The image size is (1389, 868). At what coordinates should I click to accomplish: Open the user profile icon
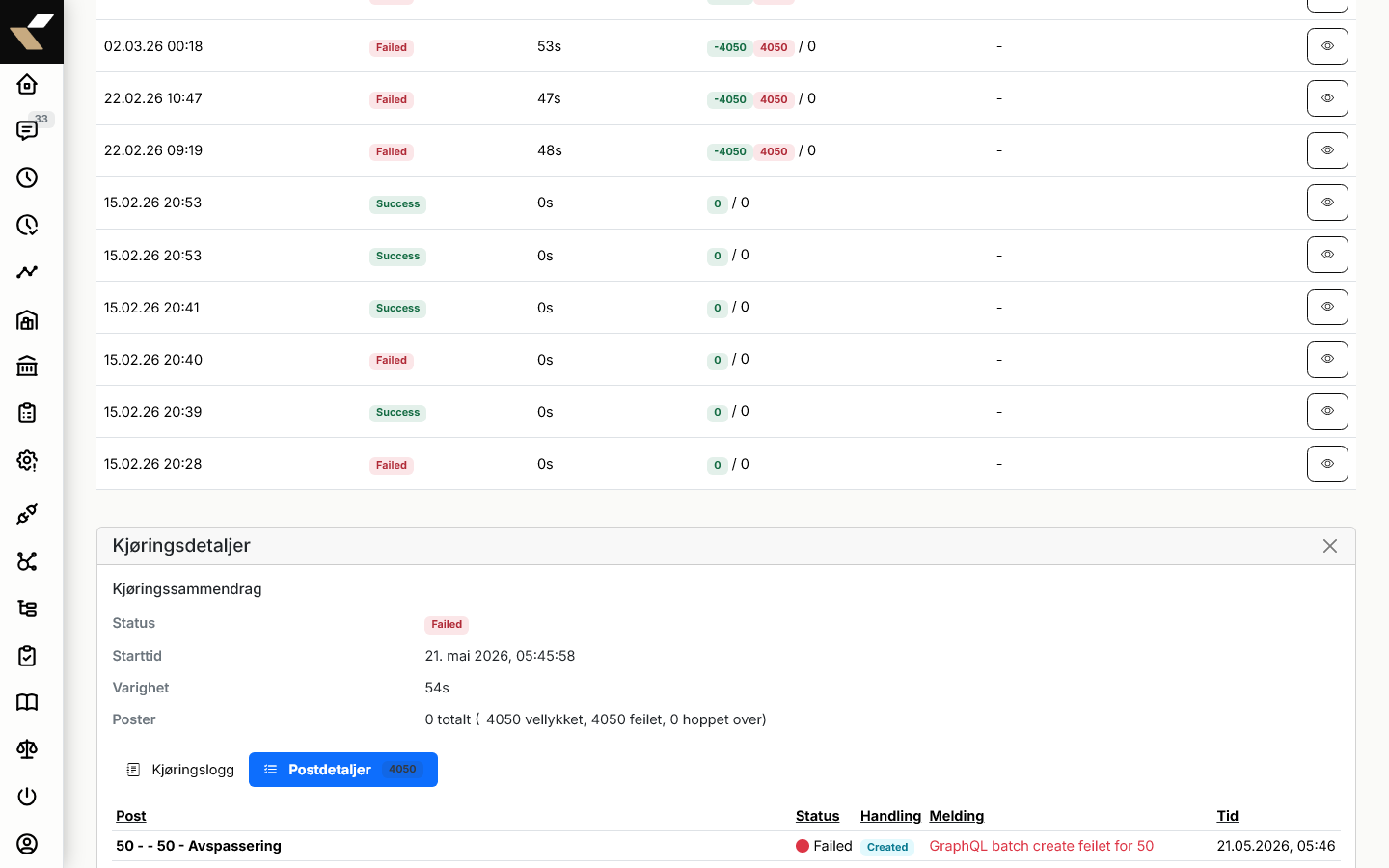click(x=27, y=844)
